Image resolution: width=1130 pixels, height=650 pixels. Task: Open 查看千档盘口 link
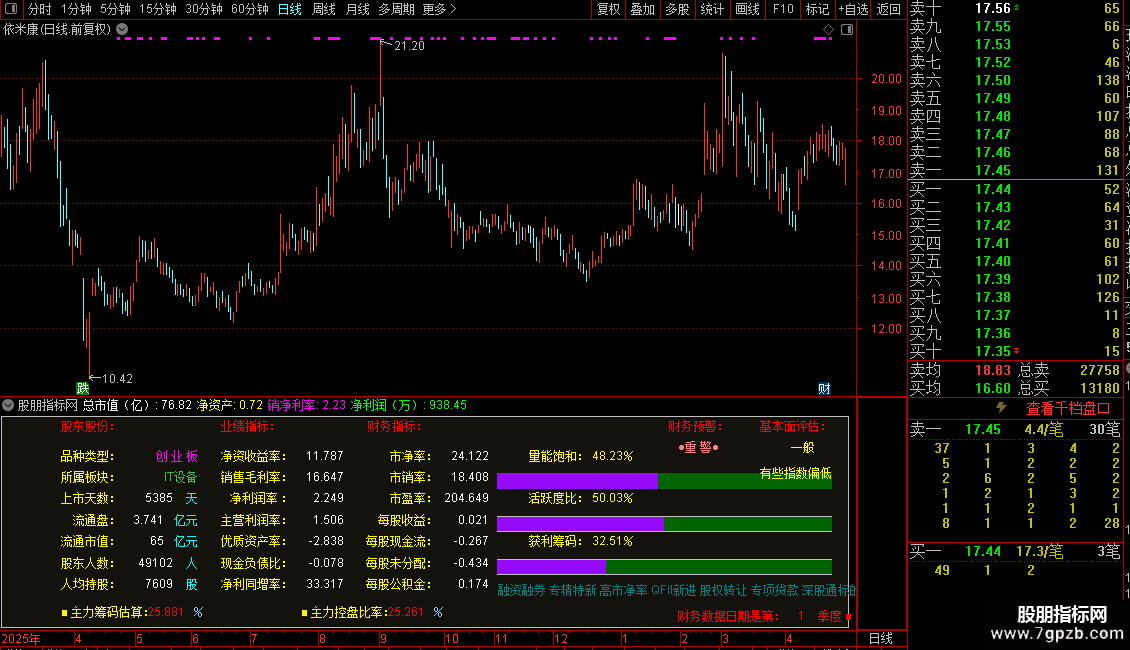click(x=1068, y=409)
